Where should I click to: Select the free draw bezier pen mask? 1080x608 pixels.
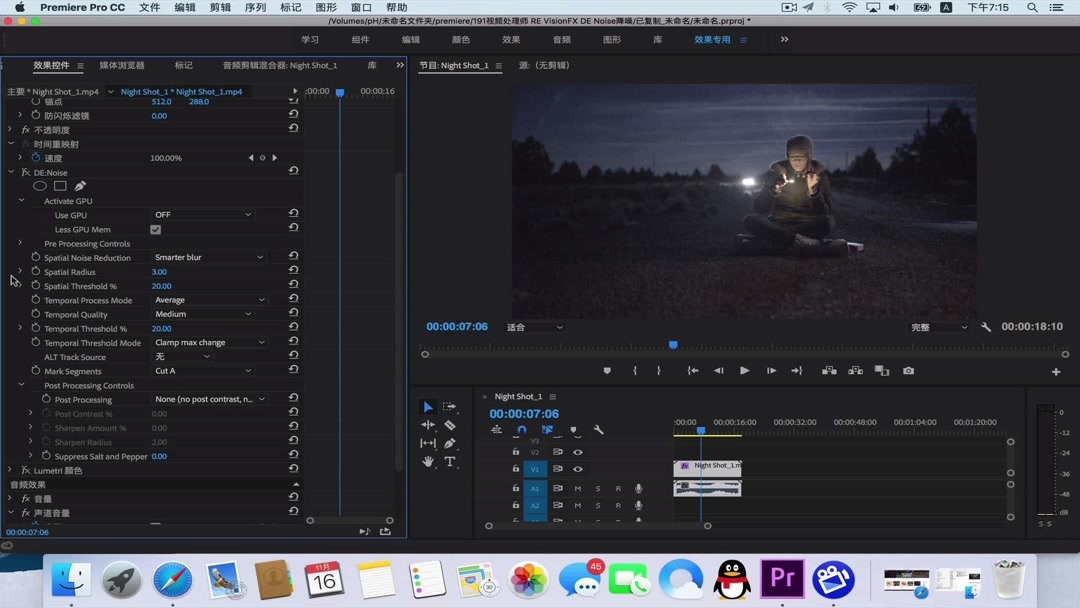[80, 186]
